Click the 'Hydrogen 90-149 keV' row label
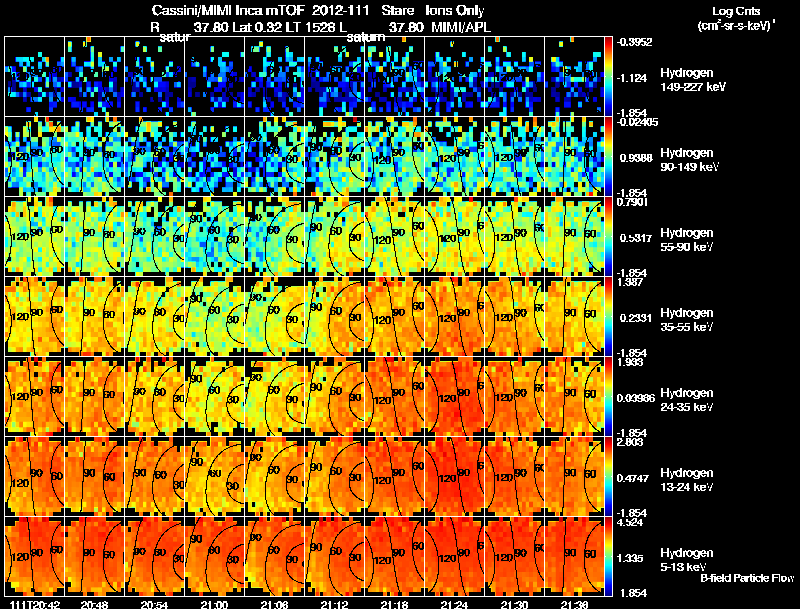The width and height of the screenshot is (800, 609). pos(689,160)
